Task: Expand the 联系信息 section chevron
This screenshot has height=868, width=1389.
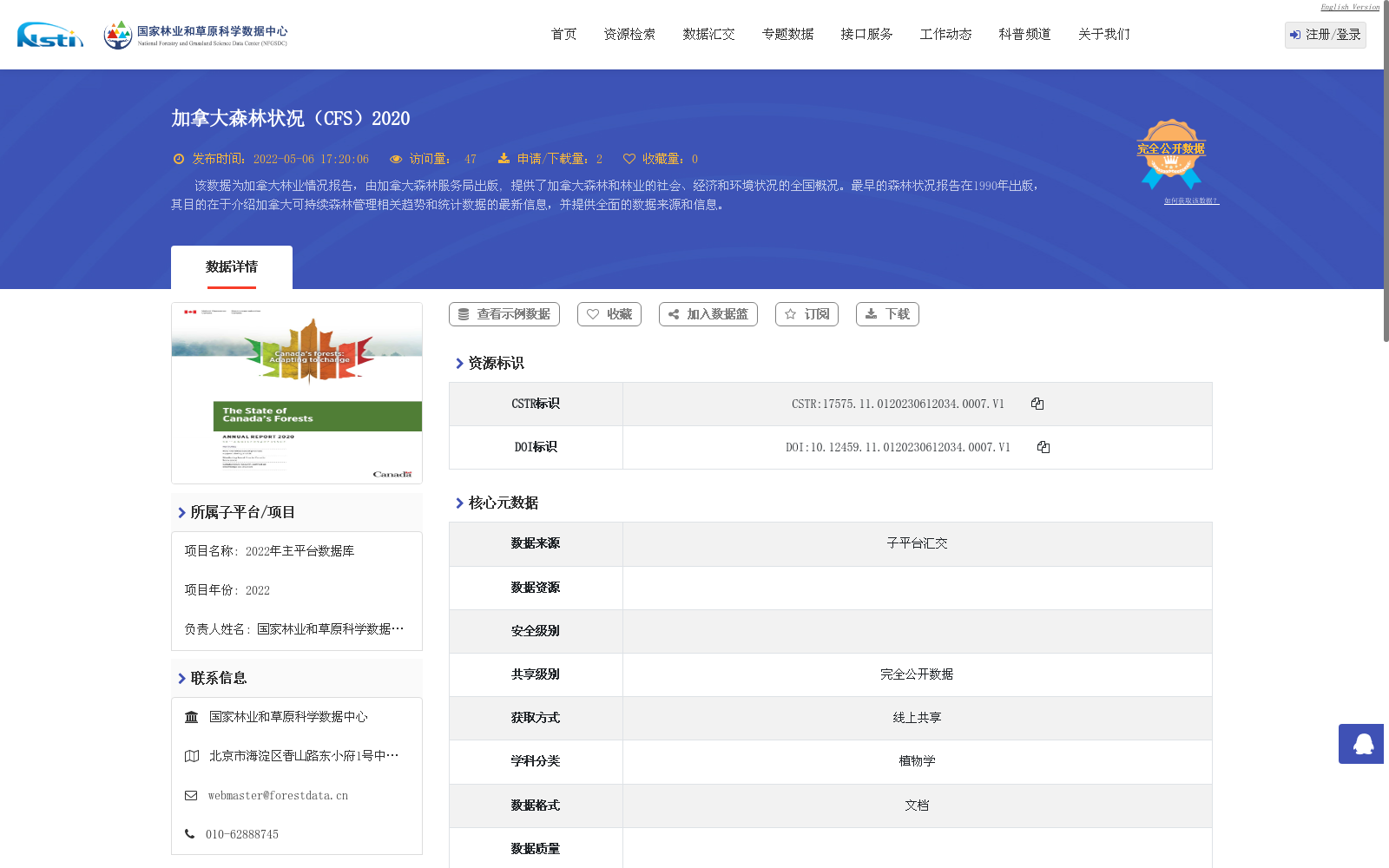Action: click(x=182, y=679)
